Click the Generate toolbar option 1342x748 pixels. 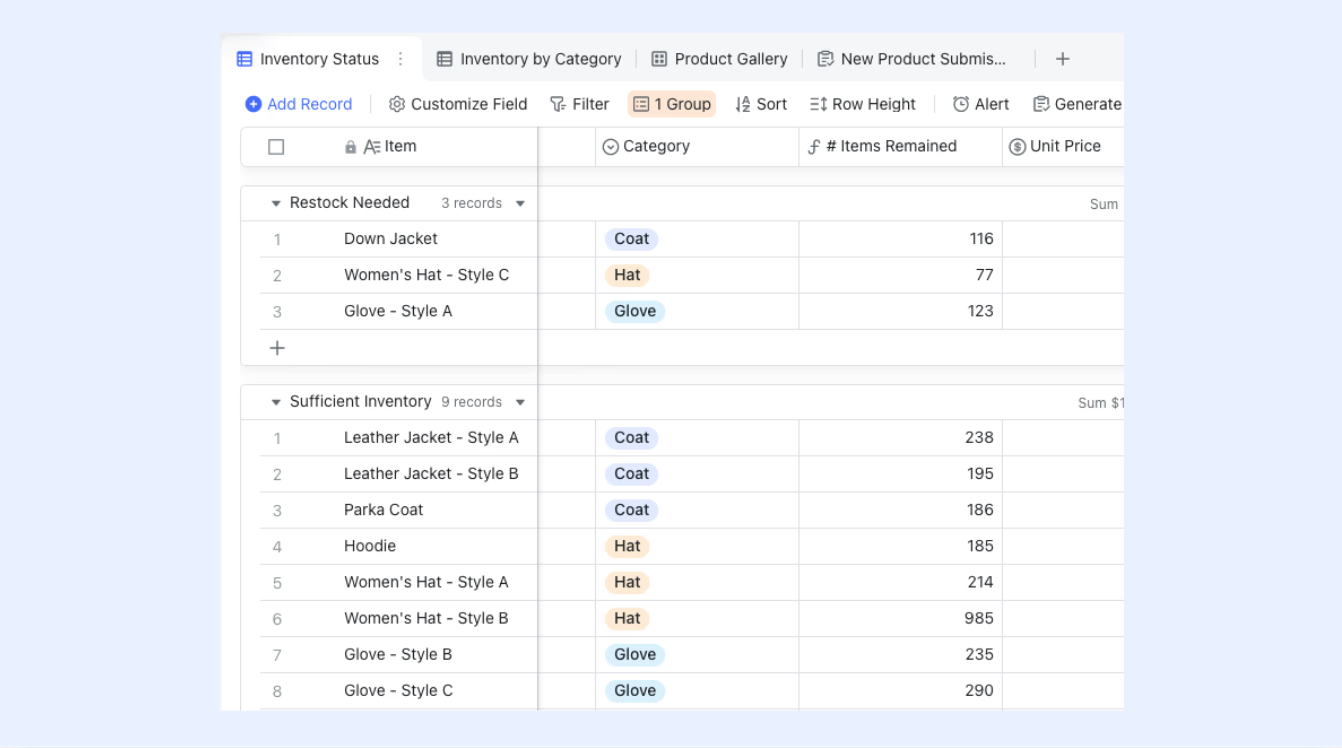(1078, 104)
